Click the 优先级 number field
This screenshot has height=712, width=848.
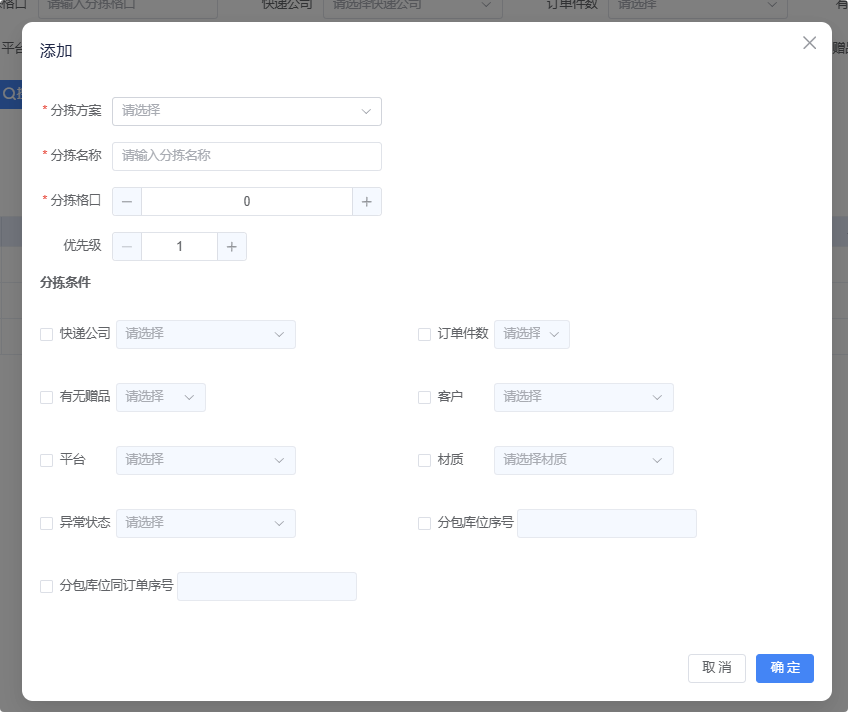pyautogui.click(x=180, y=247)
